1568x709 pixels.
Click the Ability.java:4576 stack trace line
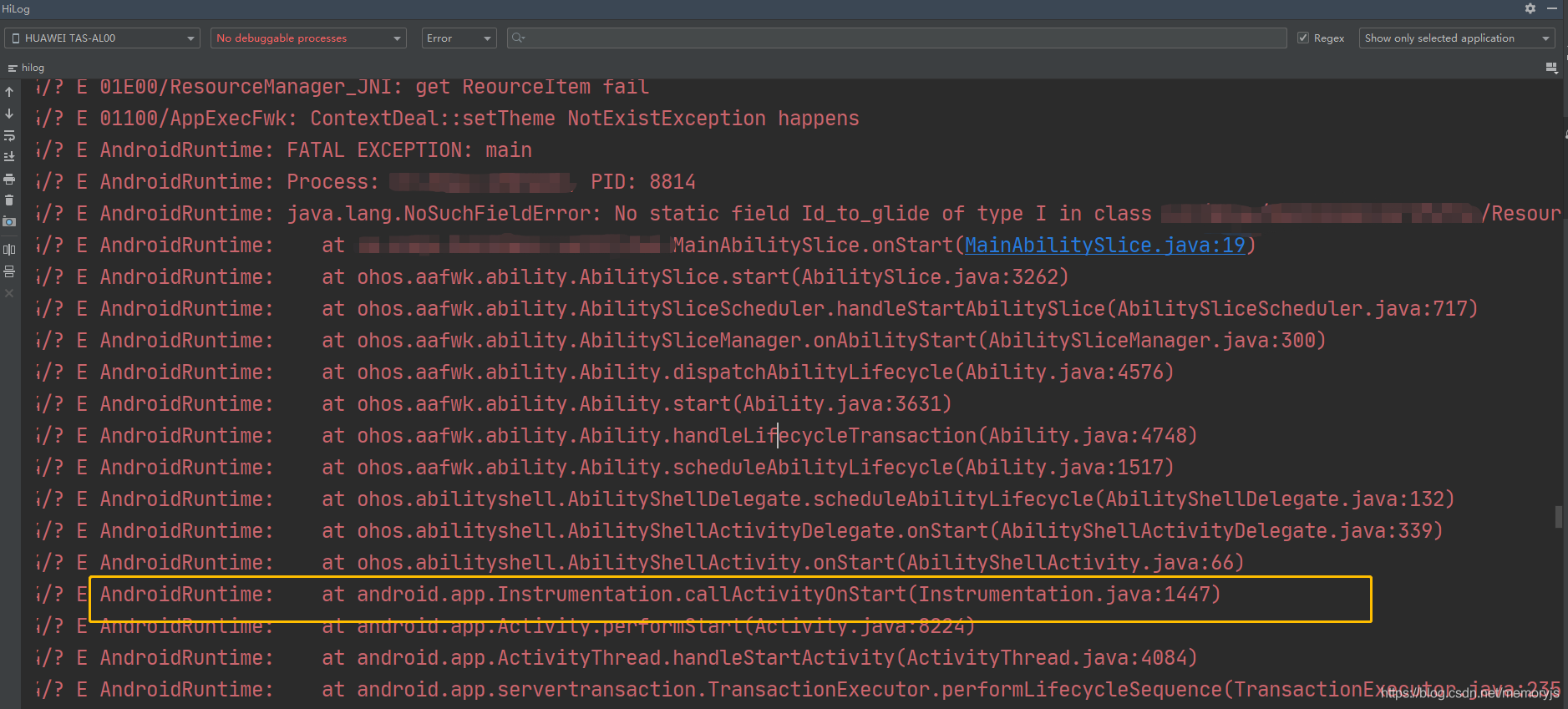(x=606, y=372)
